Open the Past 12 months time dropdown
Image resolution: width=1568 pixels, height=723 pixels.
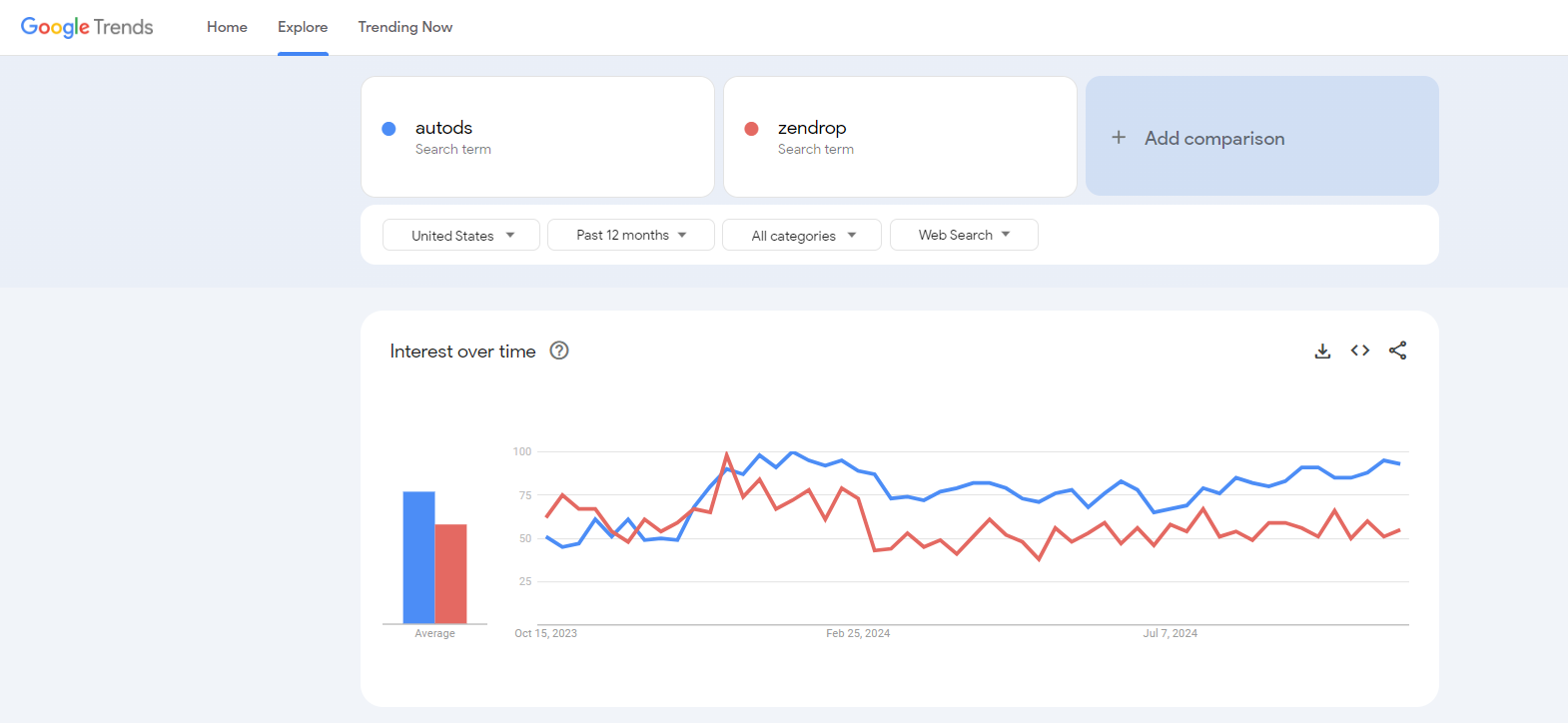631,235
